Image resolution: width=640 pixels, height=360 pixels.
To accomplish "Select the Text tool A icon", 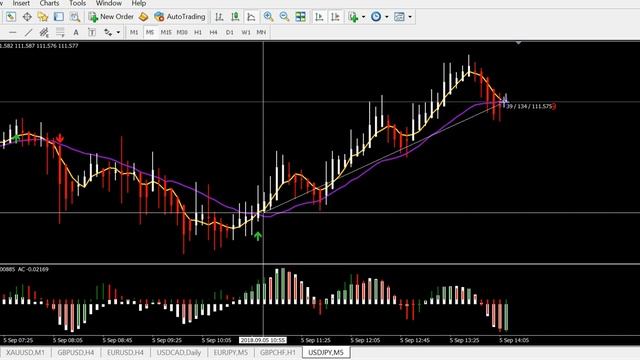I will pos(76,32).
